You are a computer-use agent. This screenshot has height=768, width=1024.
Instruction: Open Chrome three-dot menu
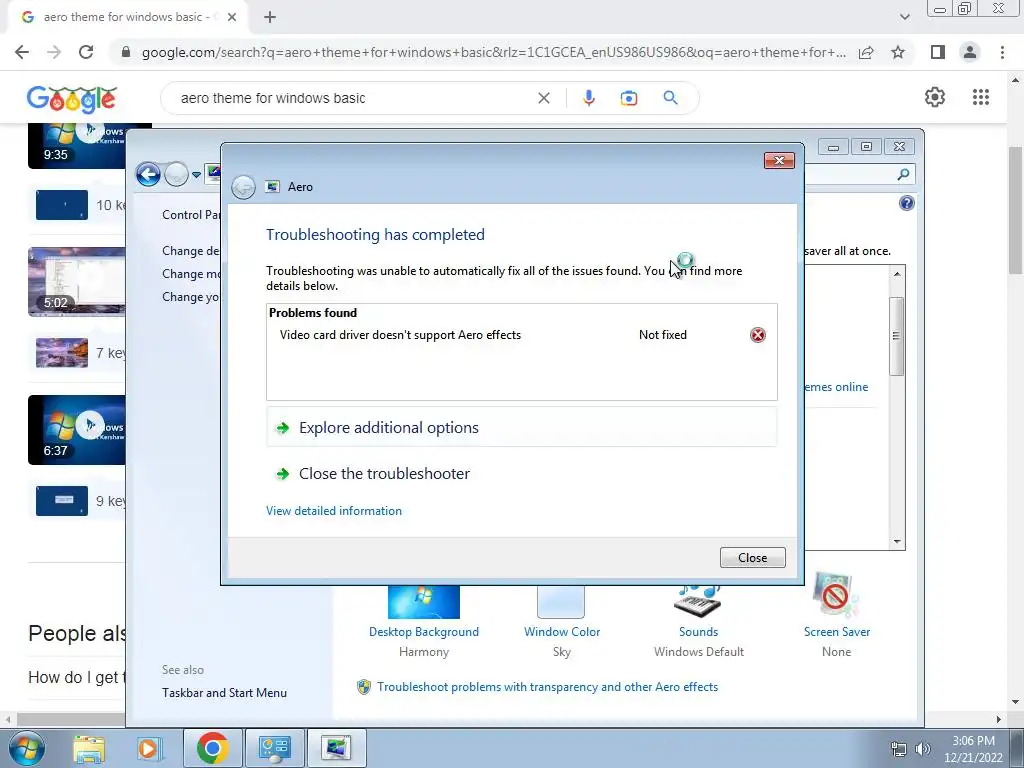[x=1002, y=52]
